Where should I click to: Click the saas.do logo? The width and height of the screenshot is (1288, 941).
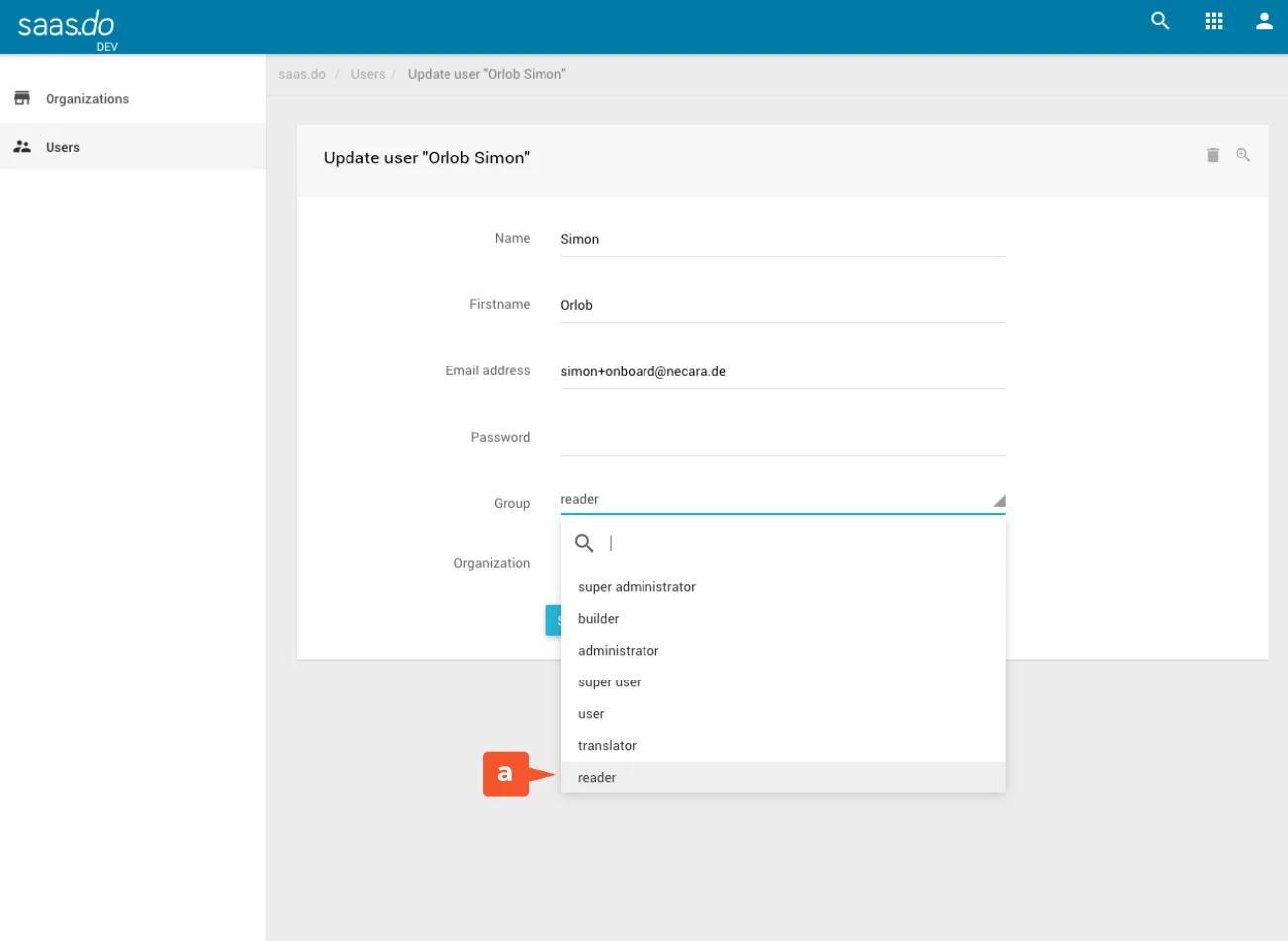tap(66, 26)
